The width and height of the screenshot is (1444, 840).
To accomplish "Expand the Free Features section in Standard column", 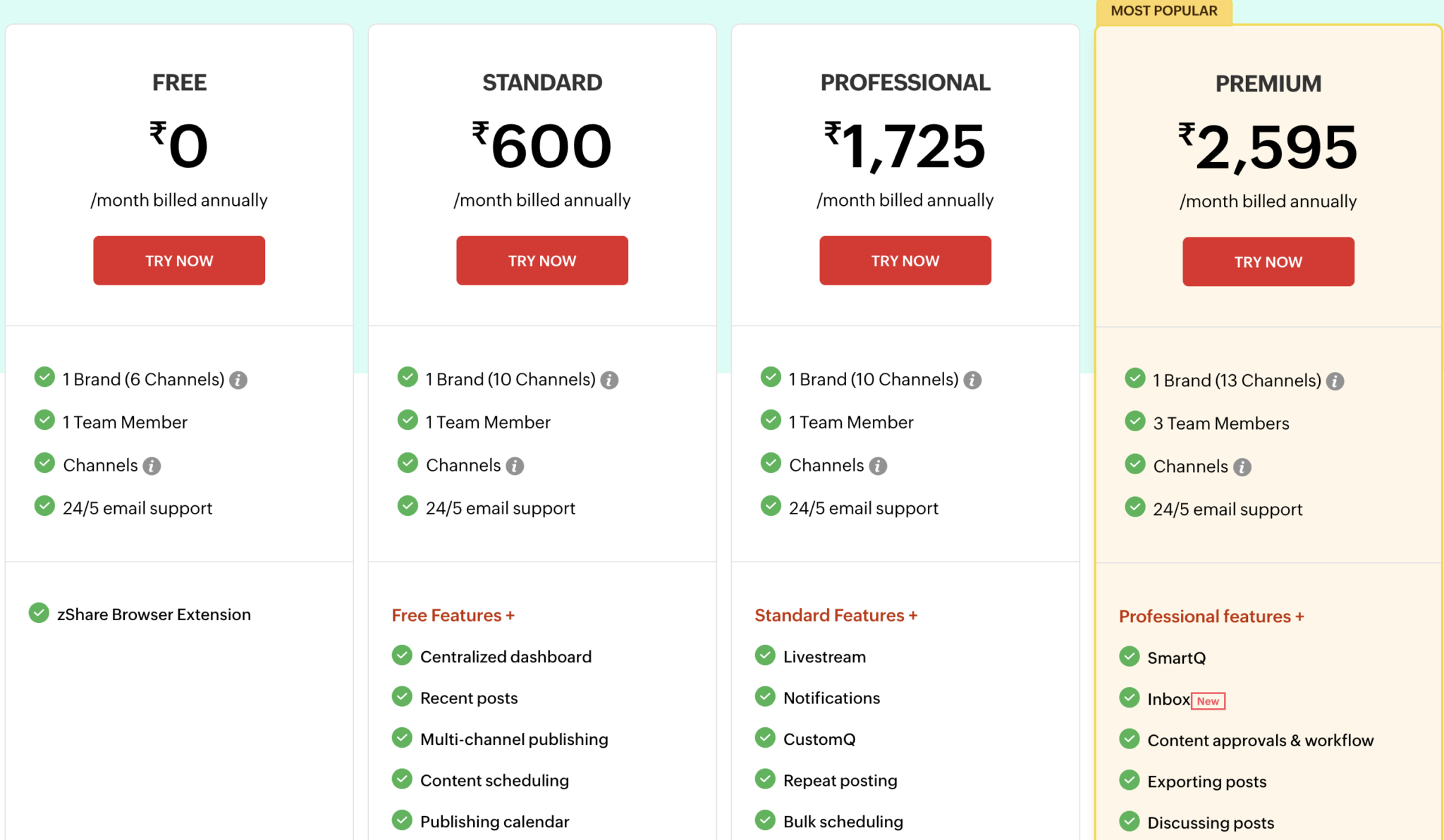I will (x=453, y=614).
